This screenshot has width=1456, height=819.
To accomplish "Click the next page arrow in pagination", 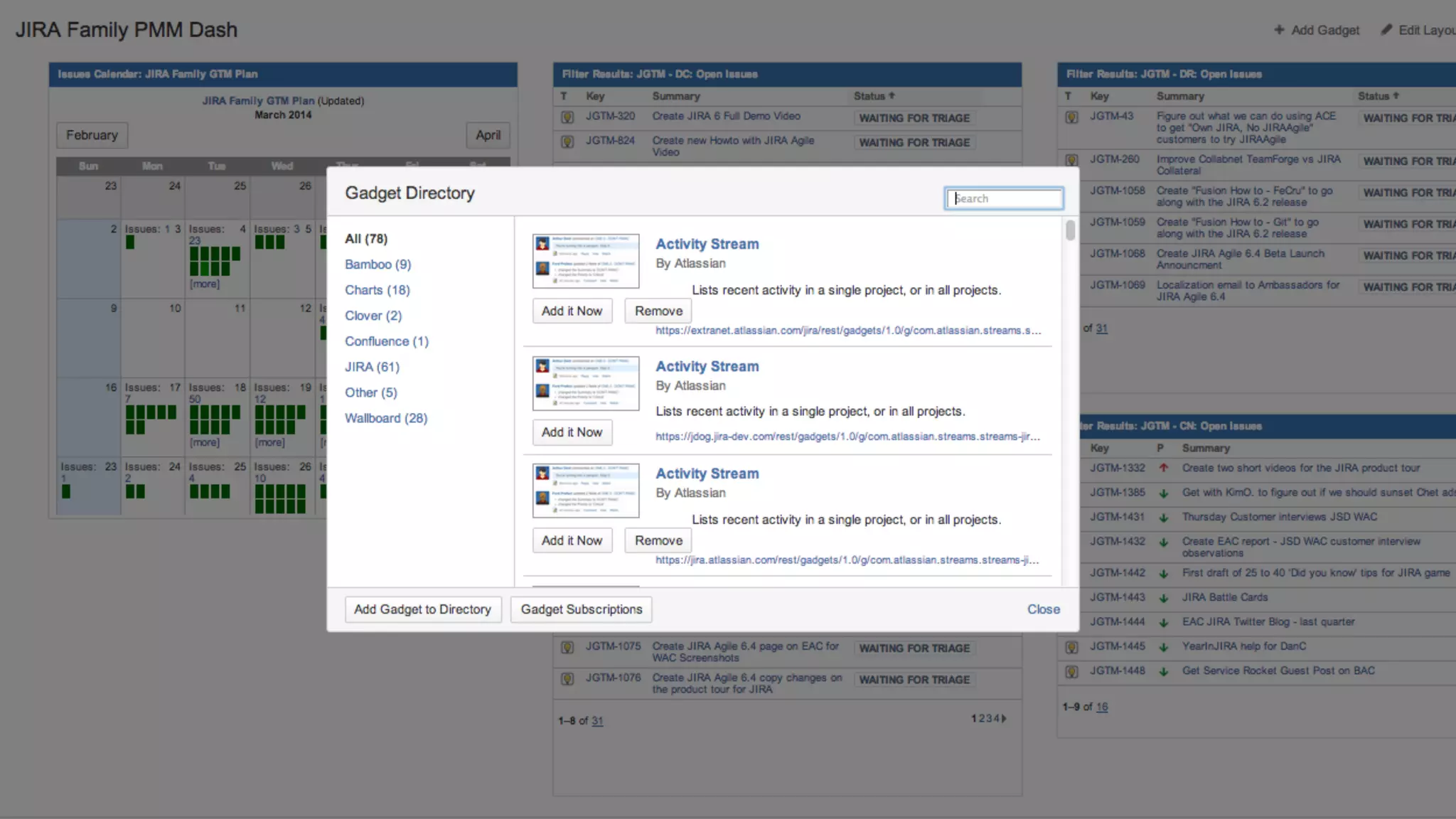I will point(1004,719).
